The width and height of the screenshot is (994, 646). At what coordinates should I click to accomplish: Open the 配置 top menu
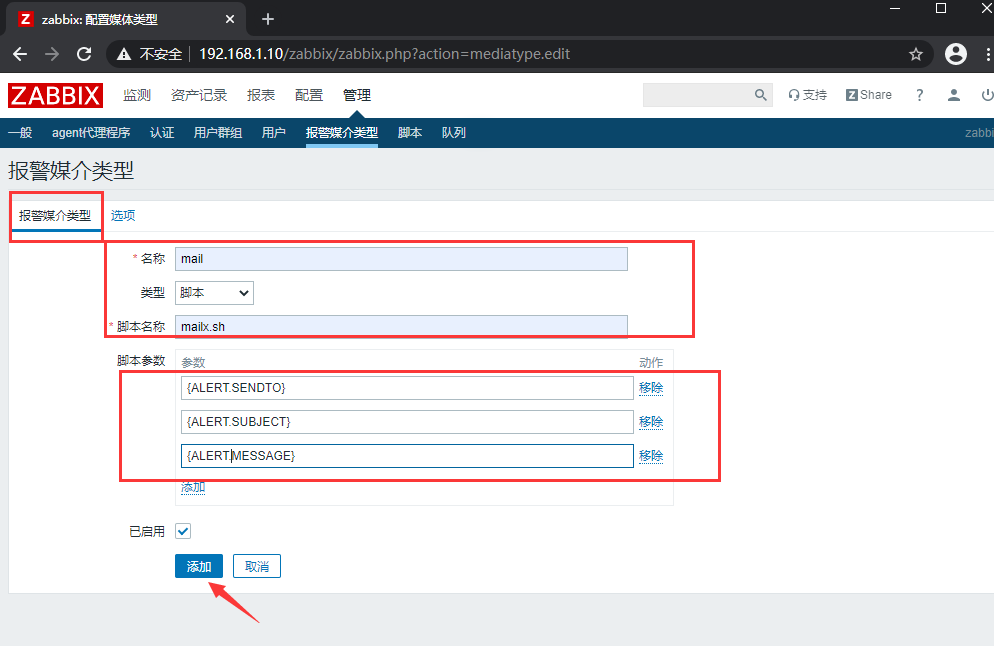pyautogui.click(x=309, y=95)
